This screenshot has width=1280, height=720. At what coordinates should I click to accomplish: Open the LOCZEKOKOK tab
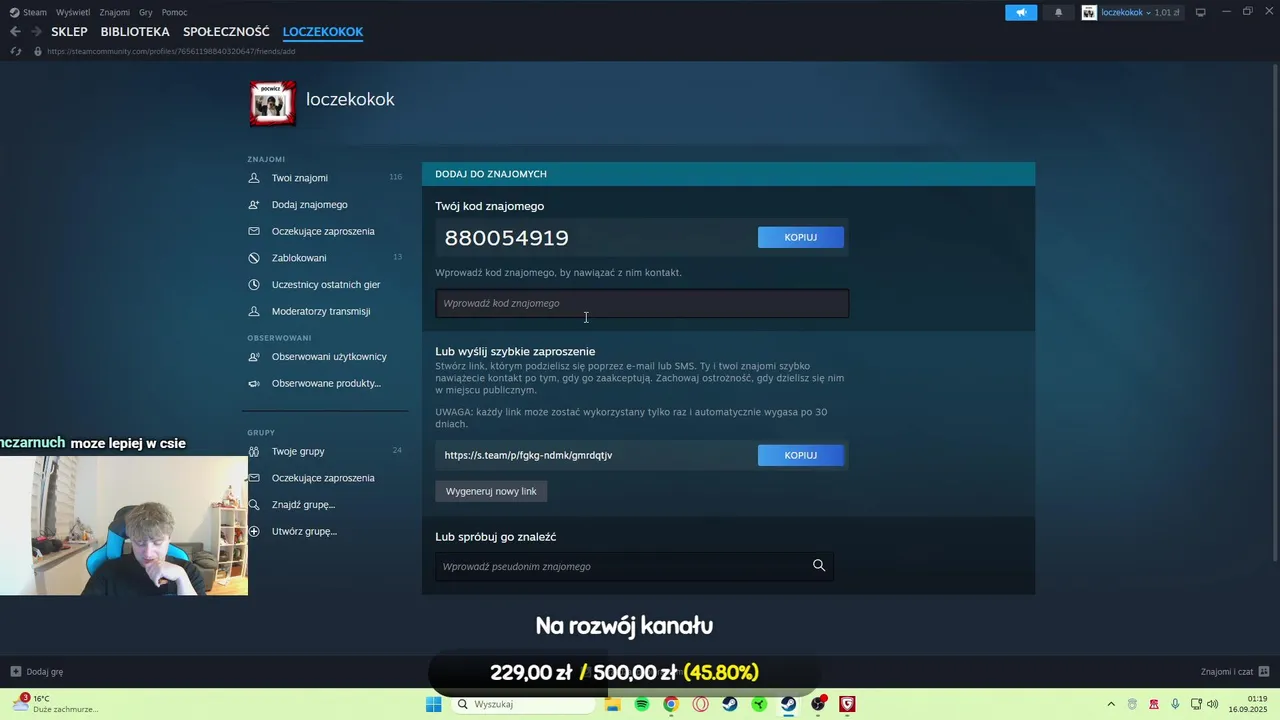click(x=323, y=32)
